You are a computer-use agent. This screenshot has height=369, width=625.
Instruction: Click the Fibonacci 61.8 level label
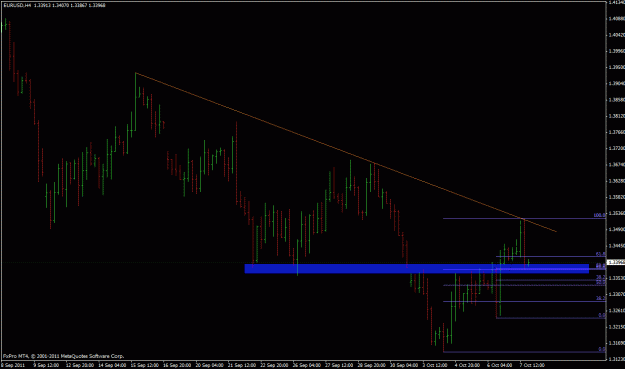point(600,254)
